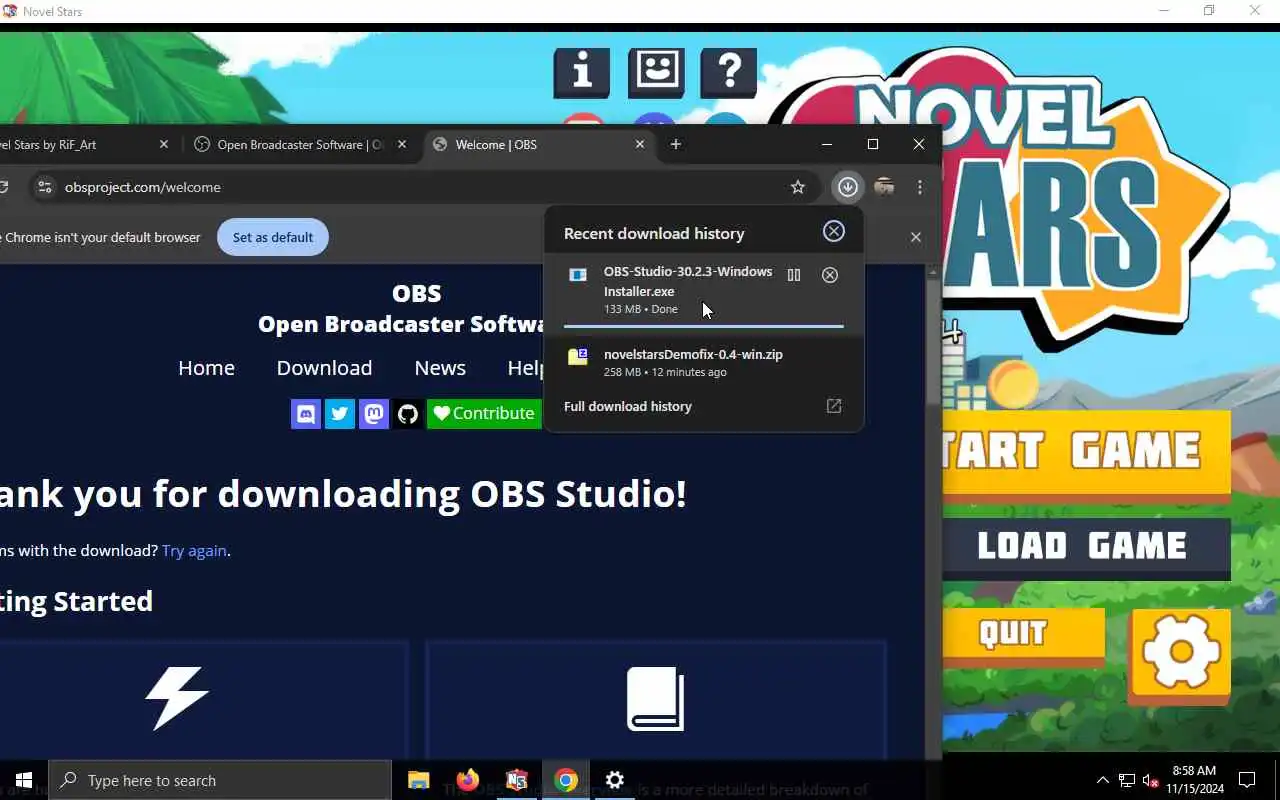This screenshot has height=800, width=1280.
Task: Cancel the OBS-Studio installer download
Action: [x=830, y=275]
